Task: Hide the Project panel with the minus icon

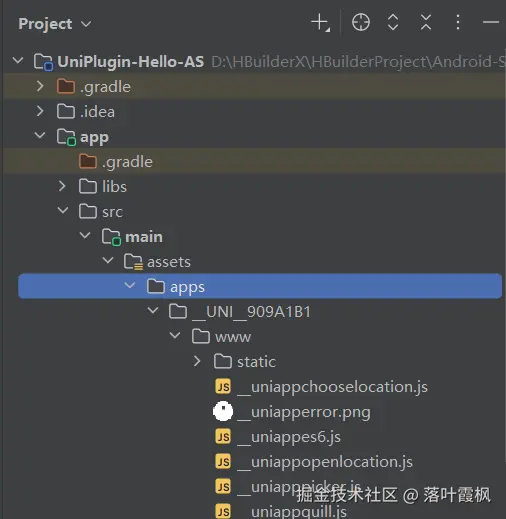Action: 490,23
